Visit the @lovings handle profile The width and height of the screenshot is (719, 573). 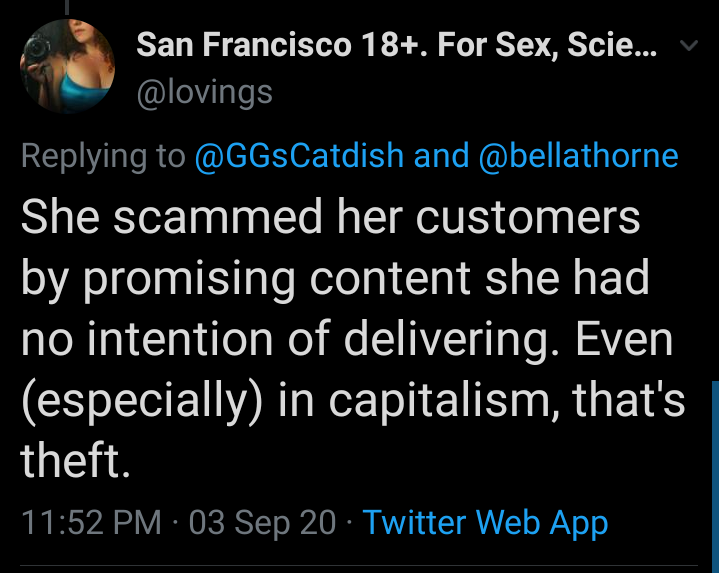(203, 92)
